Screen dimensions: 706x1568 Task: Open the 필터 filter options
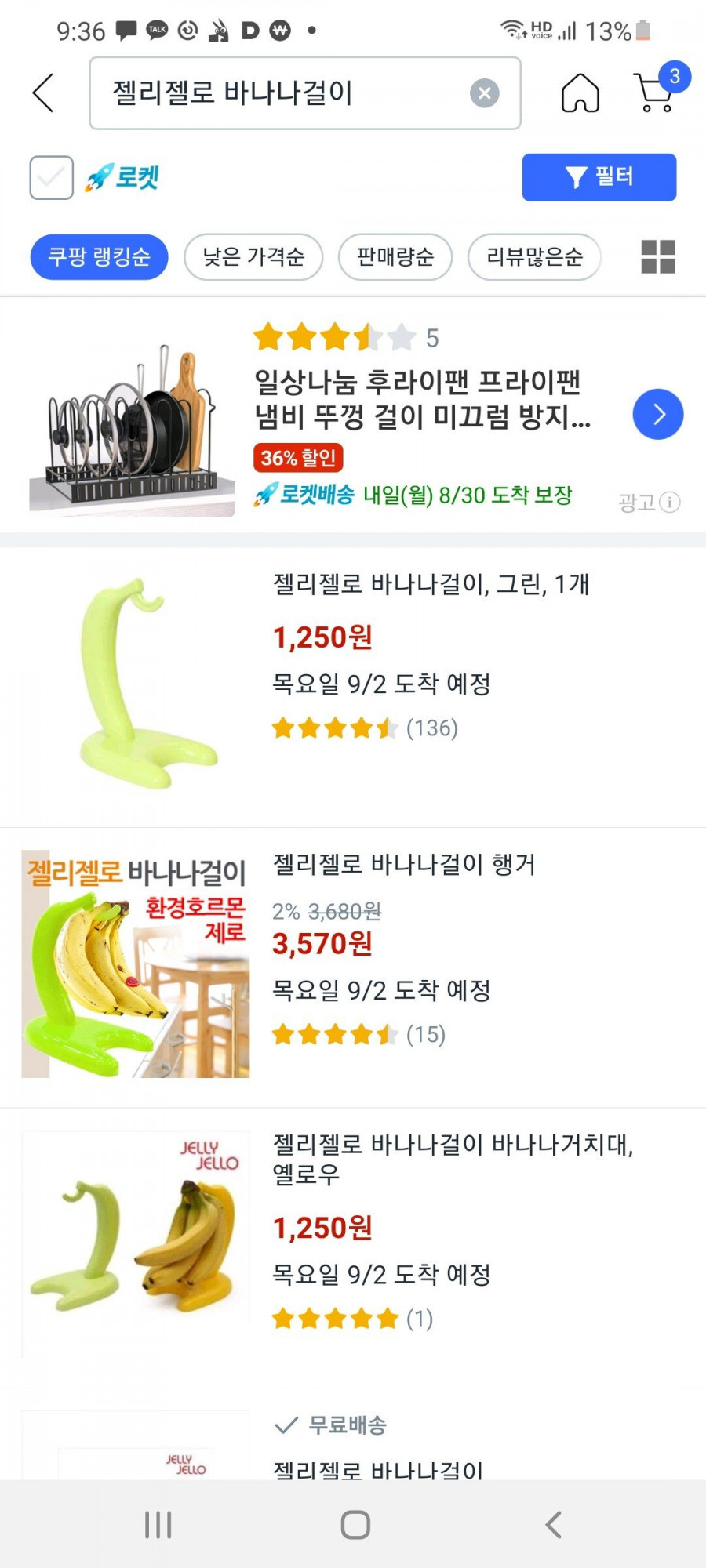tap(599, 177)
